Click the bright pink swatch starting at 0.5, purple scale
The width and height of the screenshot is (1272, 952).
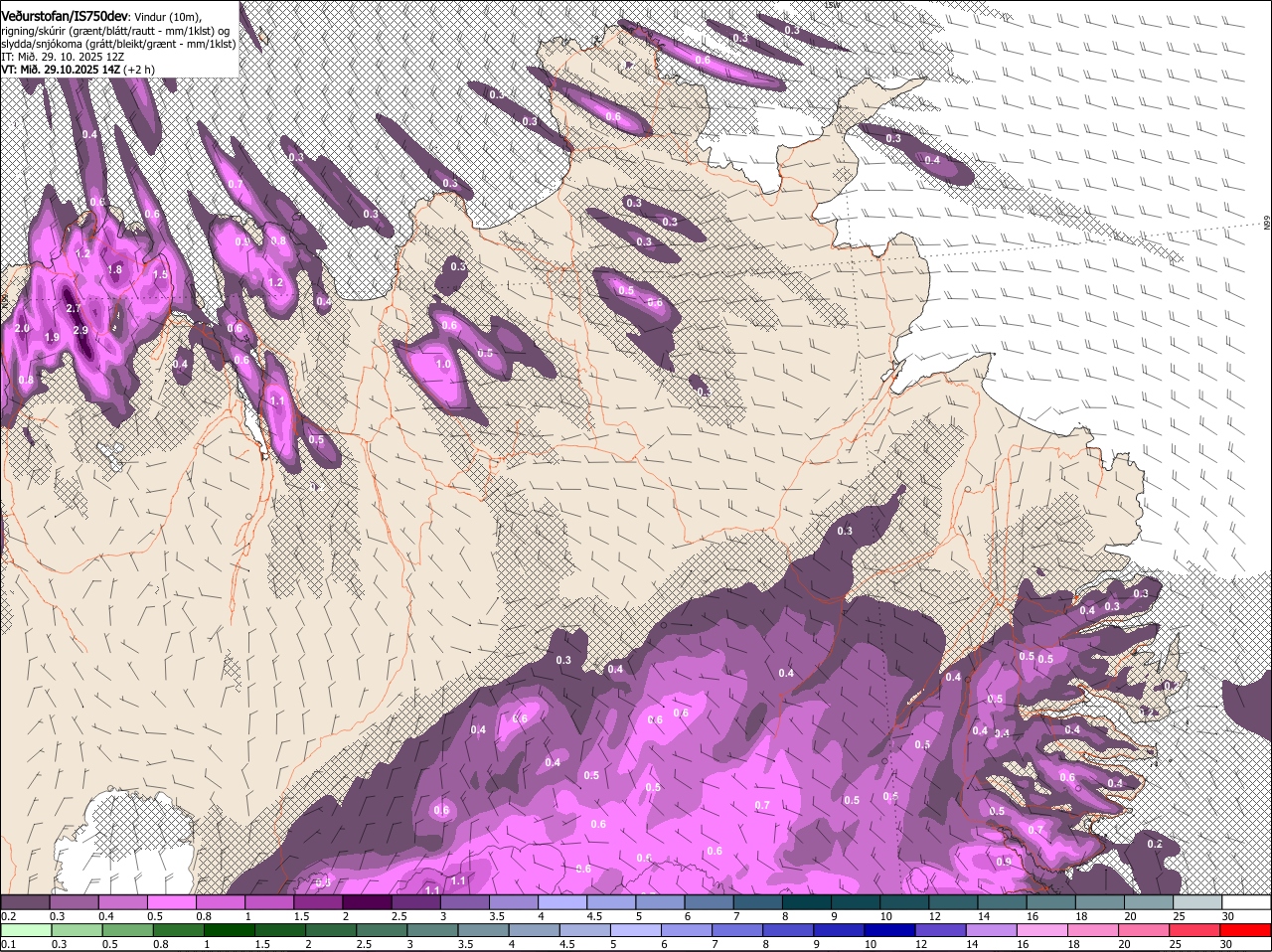[x=171, y=902]
